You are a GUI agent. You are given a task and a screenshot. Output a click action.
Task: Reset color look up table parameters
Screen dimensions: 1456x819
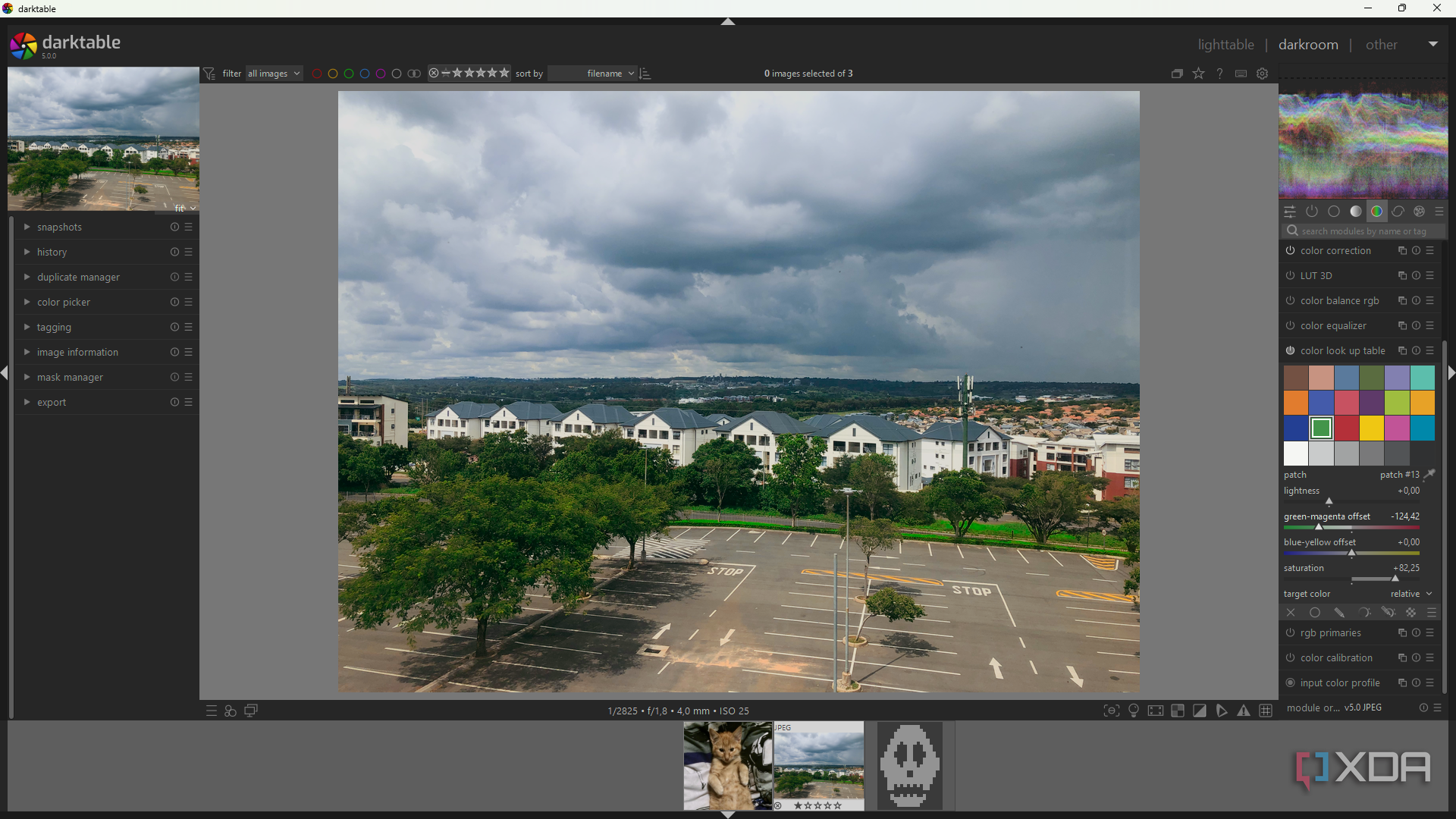pyautogui.click(x=1416, y=351)
